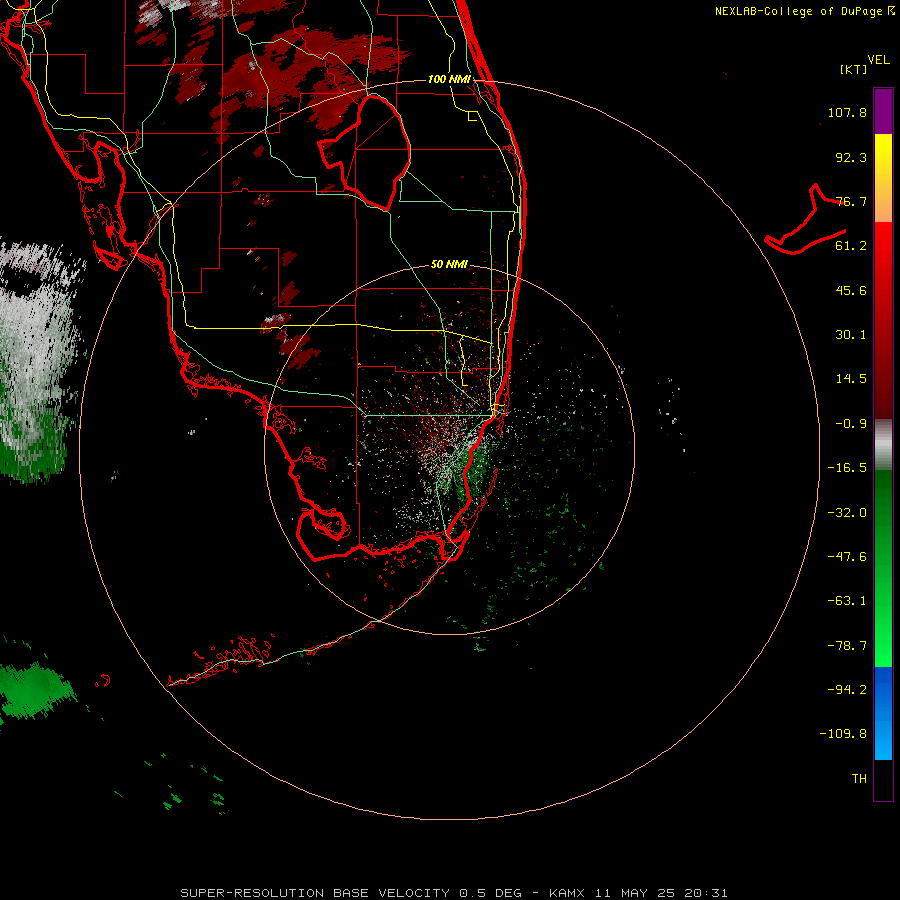
Task: Click the -94.2 velocity scale value
Action: (847, 690)
